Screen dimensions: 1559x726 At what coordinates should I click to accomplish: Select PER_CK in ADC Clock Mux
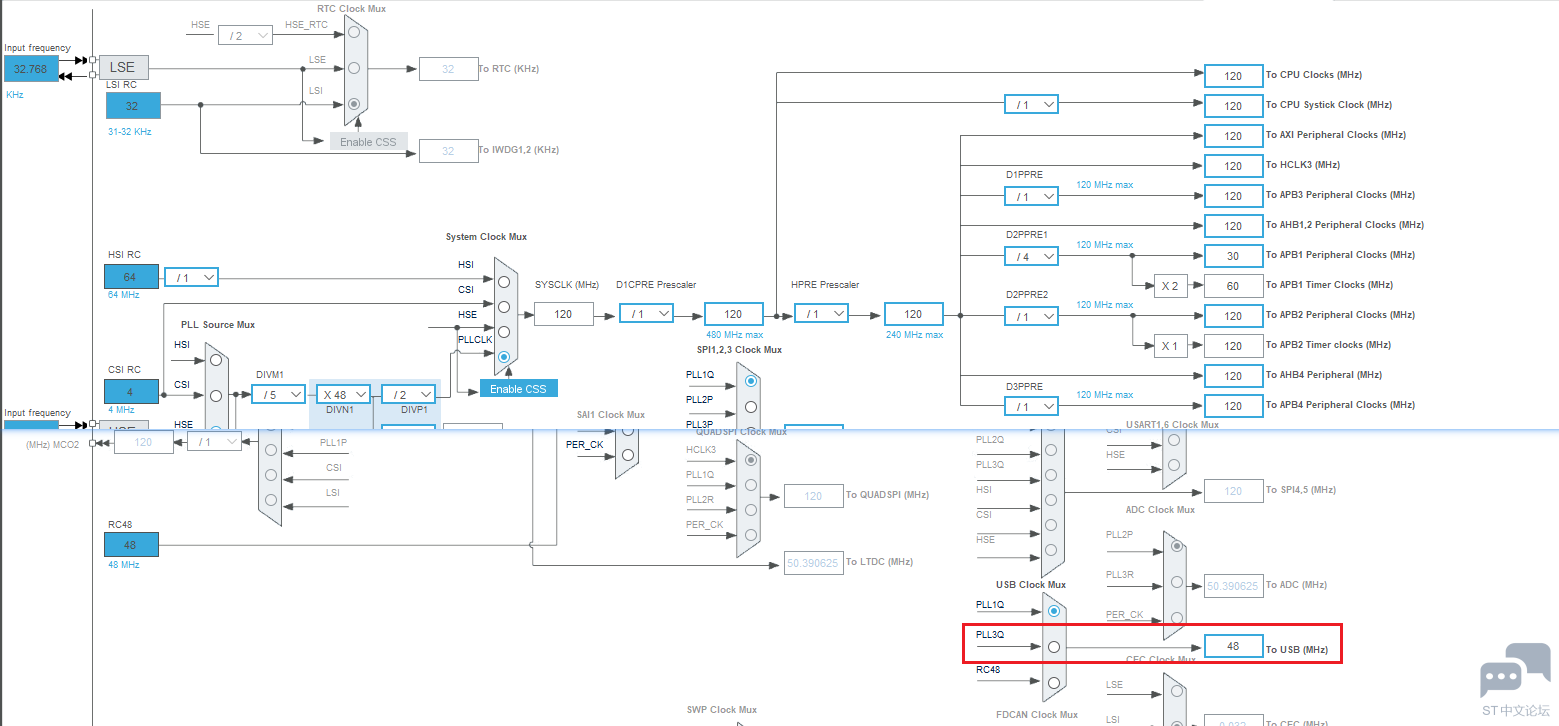(1177, 617)
